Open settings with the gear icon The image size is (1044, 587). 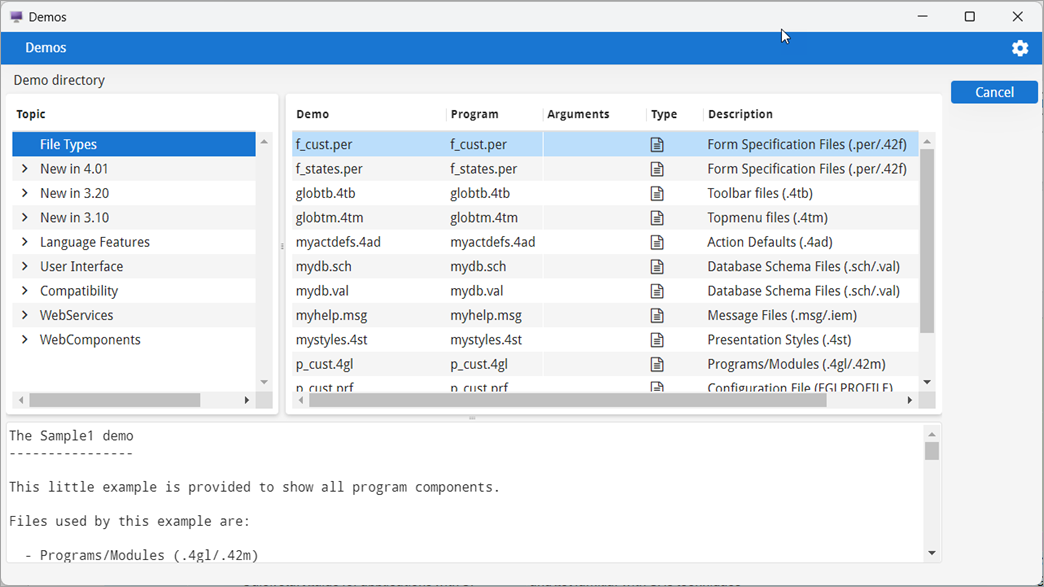pos(1020,47)
